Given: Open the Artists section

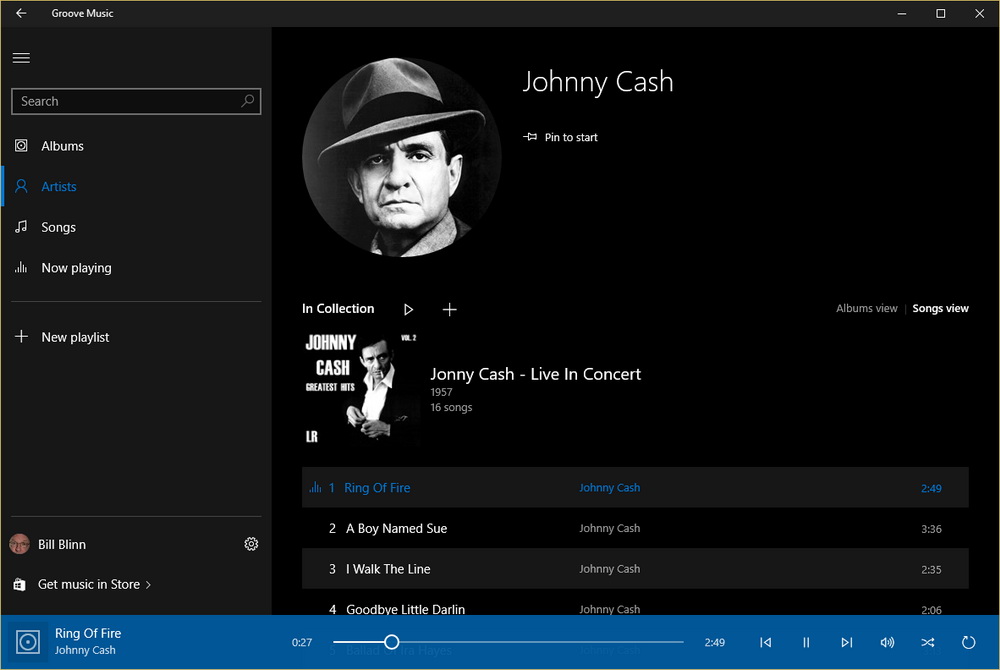Looking at the screenshot, I should 136,186.
